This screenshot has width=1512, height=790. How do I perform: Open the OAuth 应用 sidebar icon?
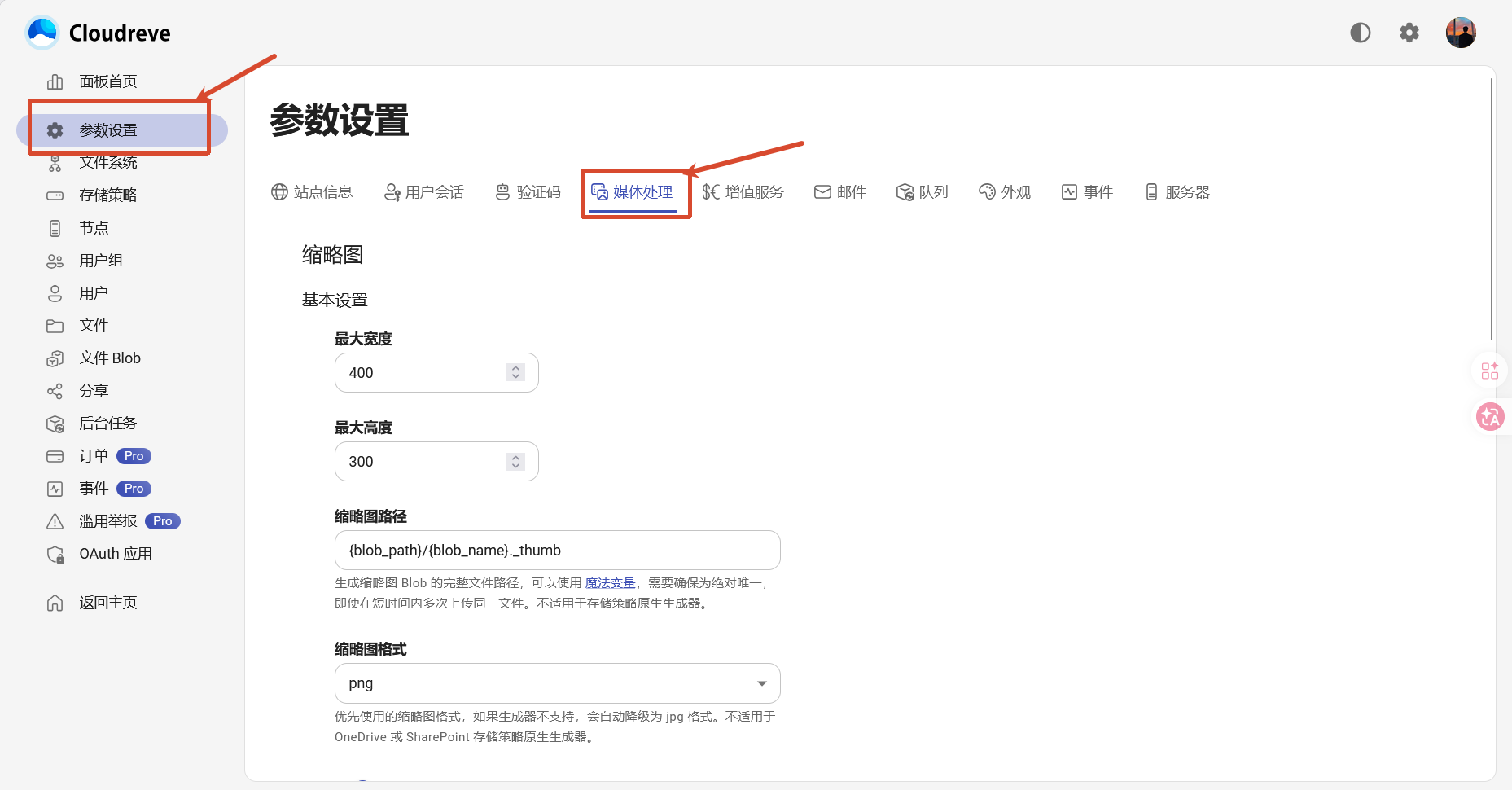[55, 554]
